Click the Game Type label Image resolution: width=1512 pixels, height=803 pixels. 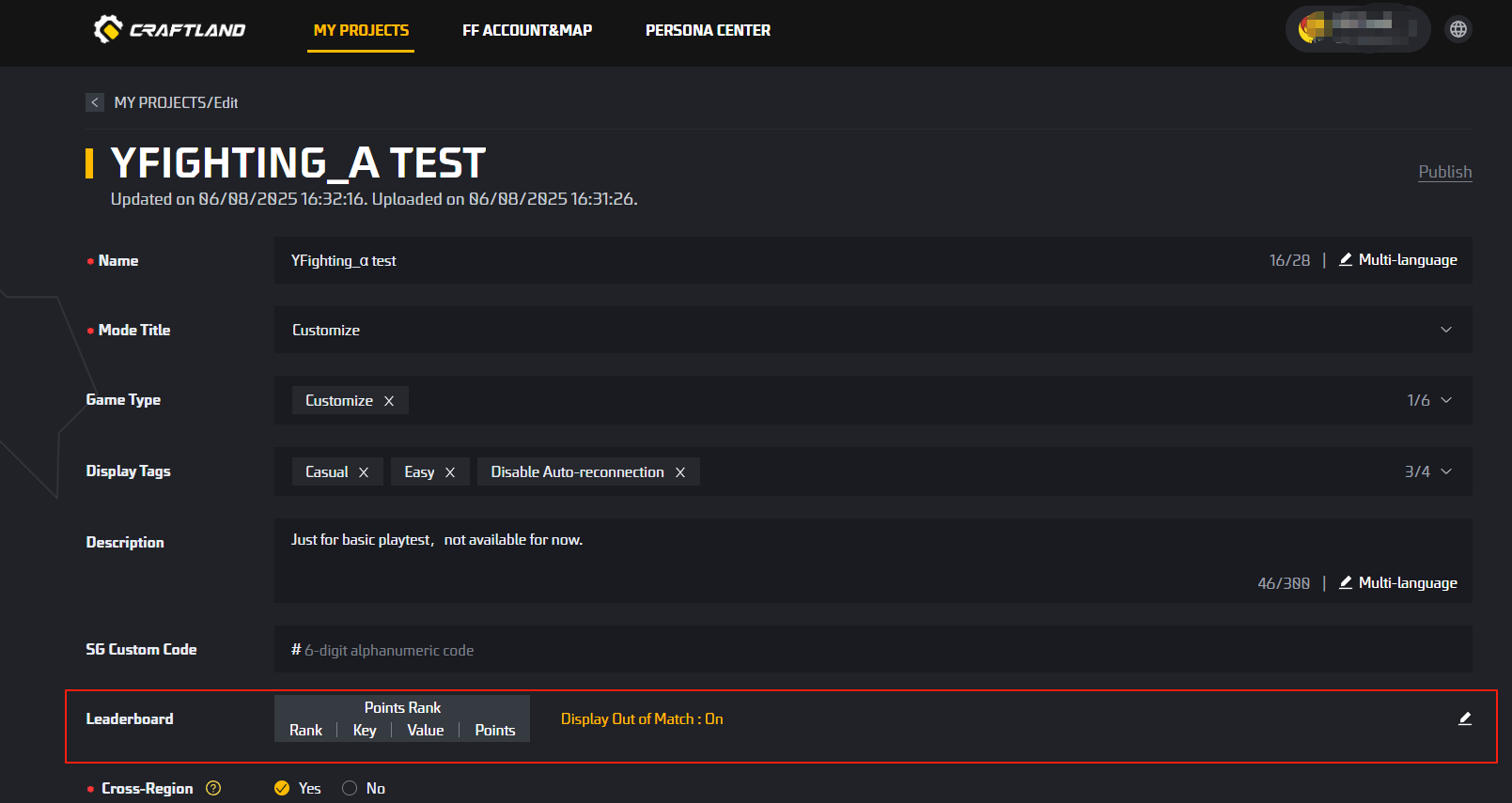coord(123,399)
